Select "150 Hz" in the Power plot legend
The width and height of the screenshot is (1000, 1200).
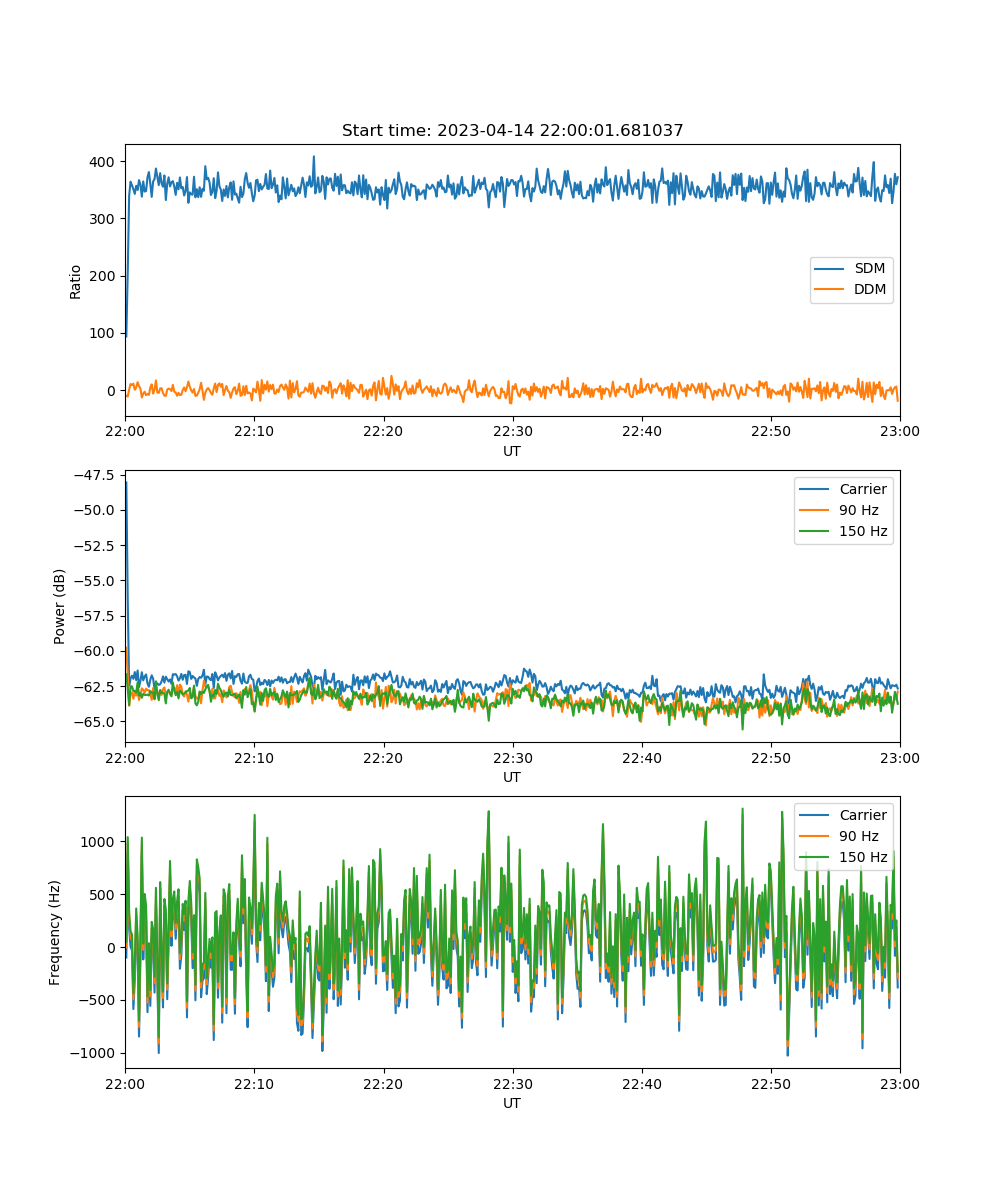click(863, 532)
